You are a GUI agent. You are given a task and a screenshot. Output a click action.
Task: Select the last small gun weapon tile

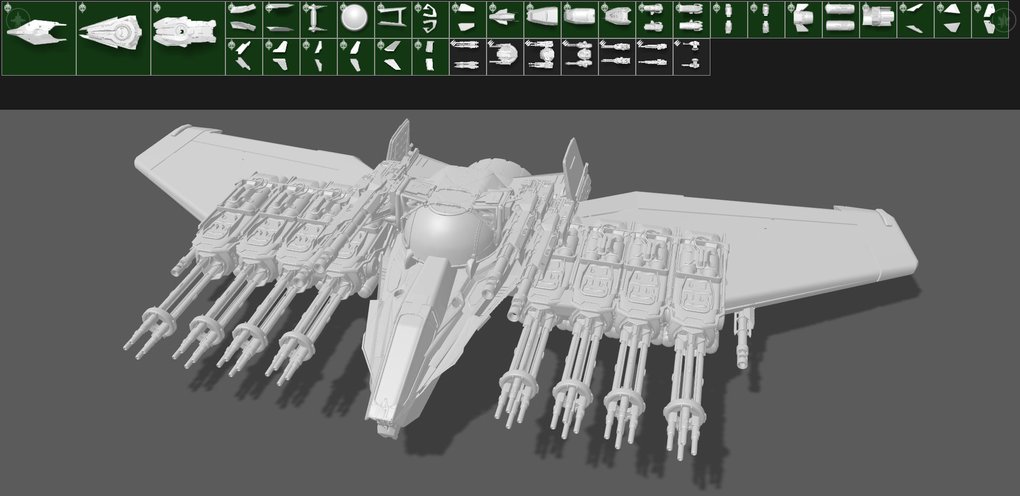pos(691,55)
